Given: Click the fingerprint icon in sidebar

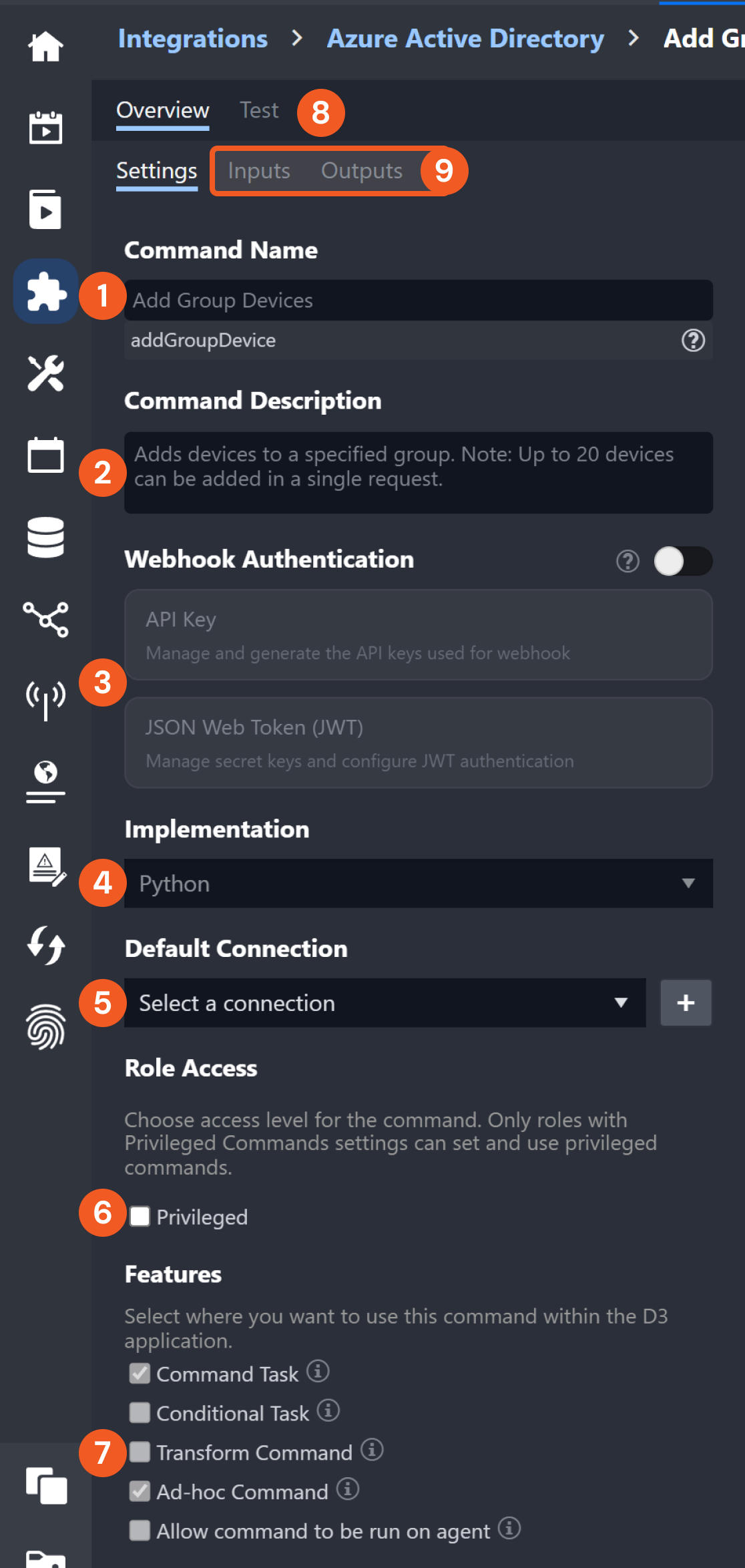Looking at the screenshot, I should (x=45, y=1026).
